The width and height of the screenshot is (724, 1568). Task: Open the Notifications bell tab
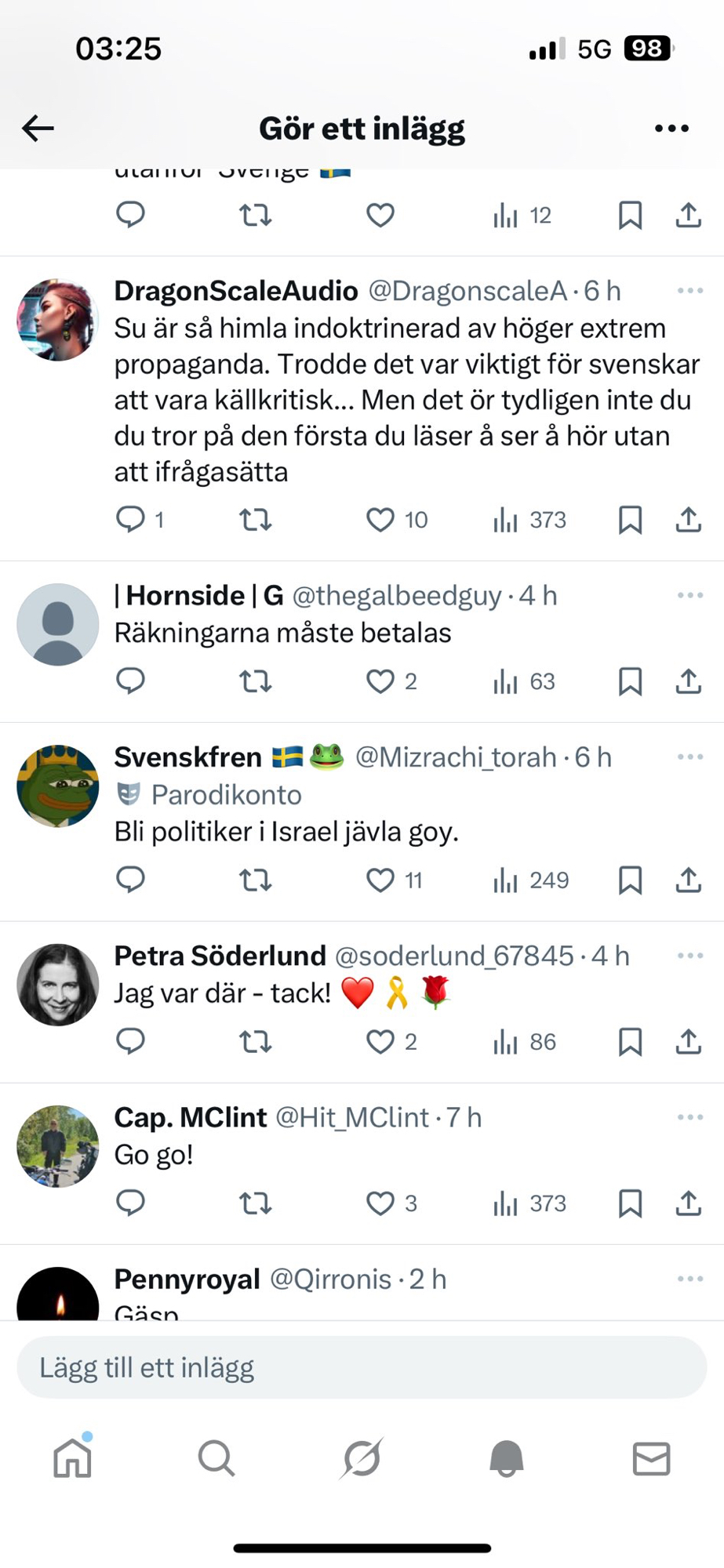[507, 1459]
